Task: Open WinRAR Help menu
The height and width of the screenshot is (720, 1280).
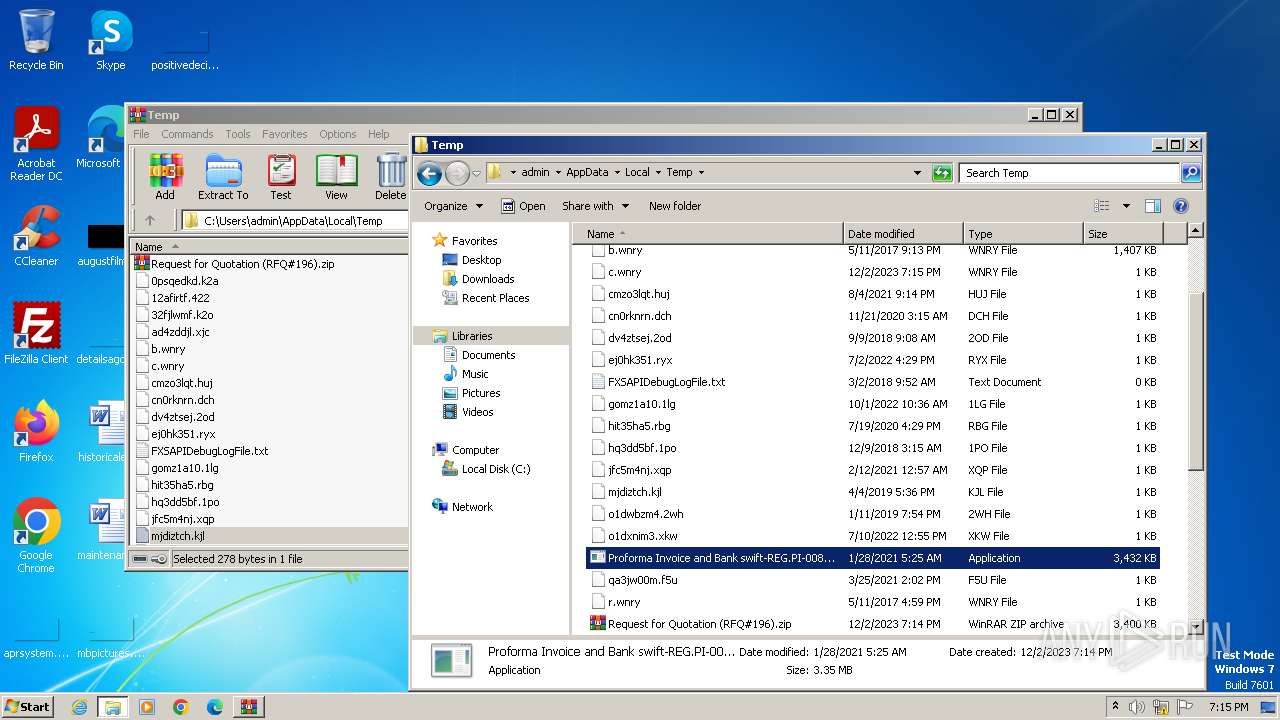Action: pos(378,134)
